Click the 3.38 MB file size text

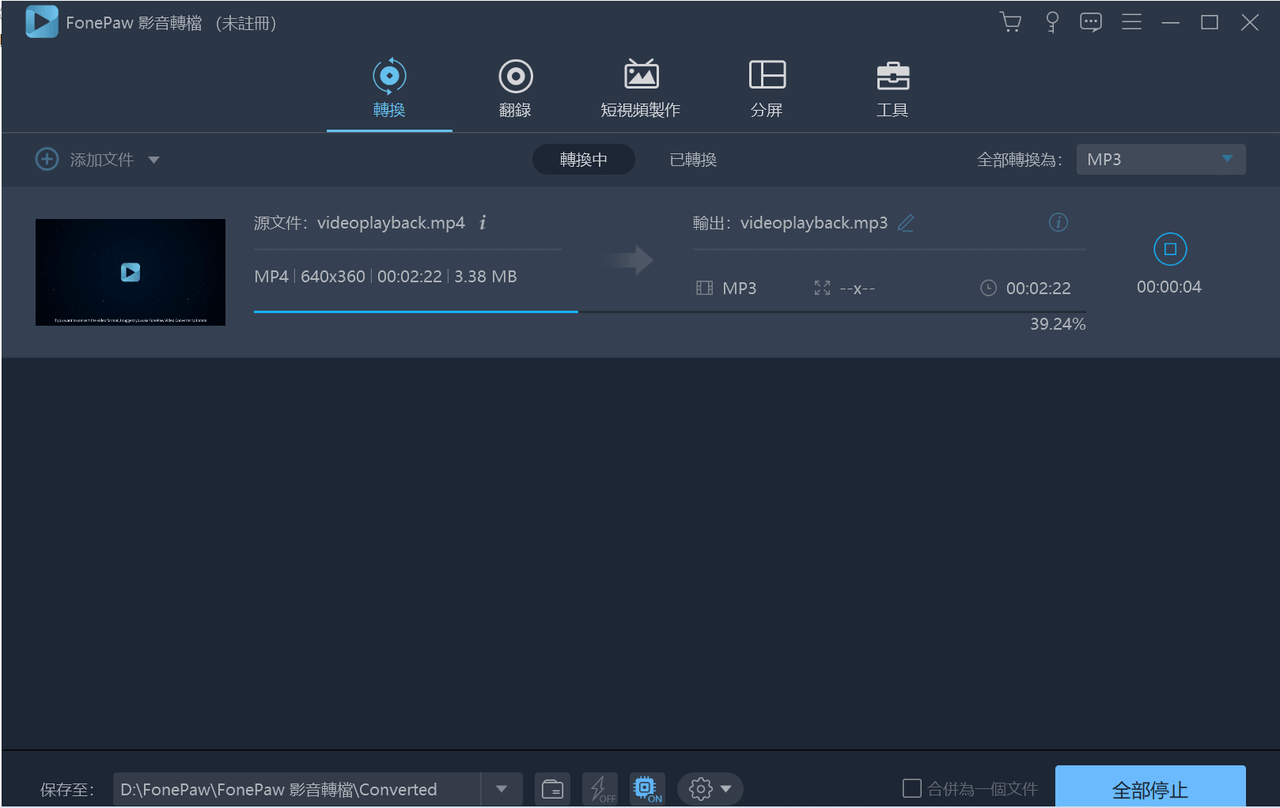[486, 276]
